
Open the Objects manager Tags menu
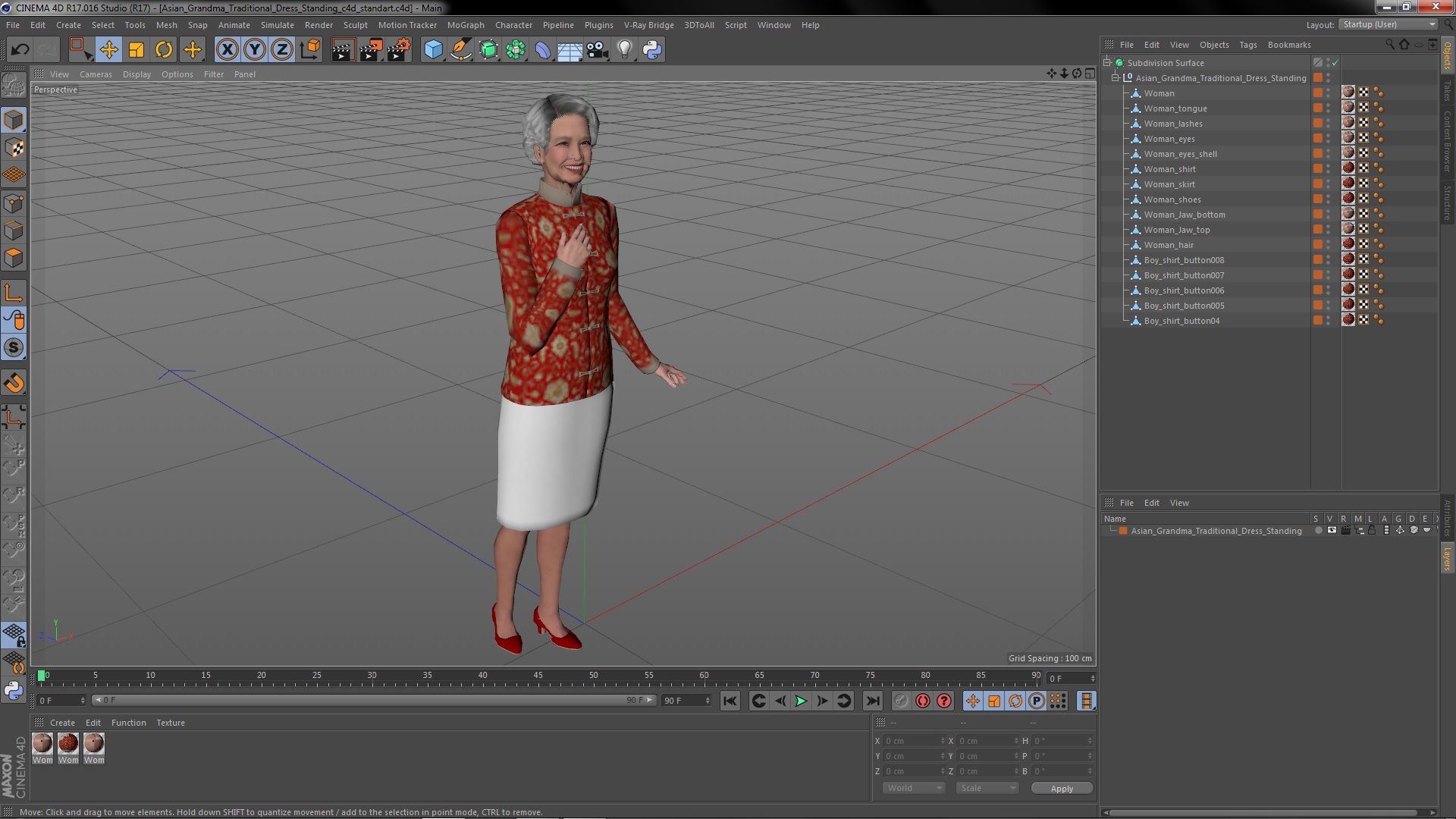click(1247, 45)
